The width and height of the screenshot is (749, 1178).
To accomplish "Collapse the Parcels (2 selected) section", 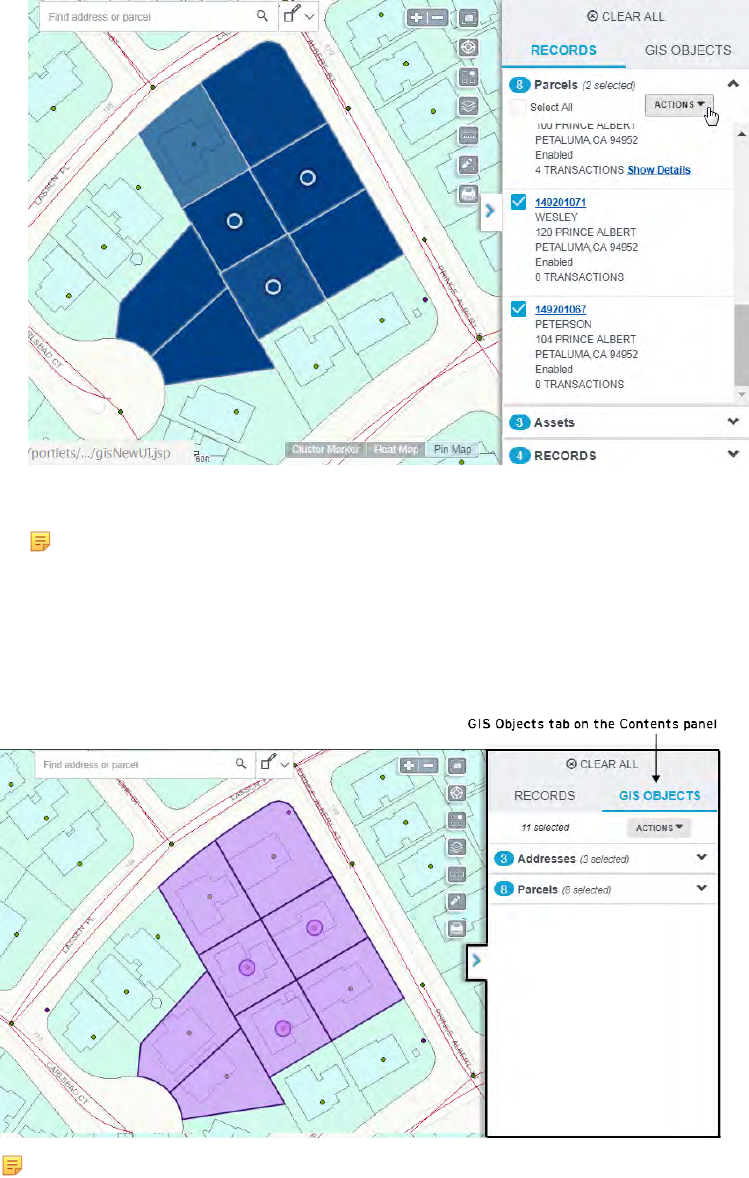I will coord(733,84).
